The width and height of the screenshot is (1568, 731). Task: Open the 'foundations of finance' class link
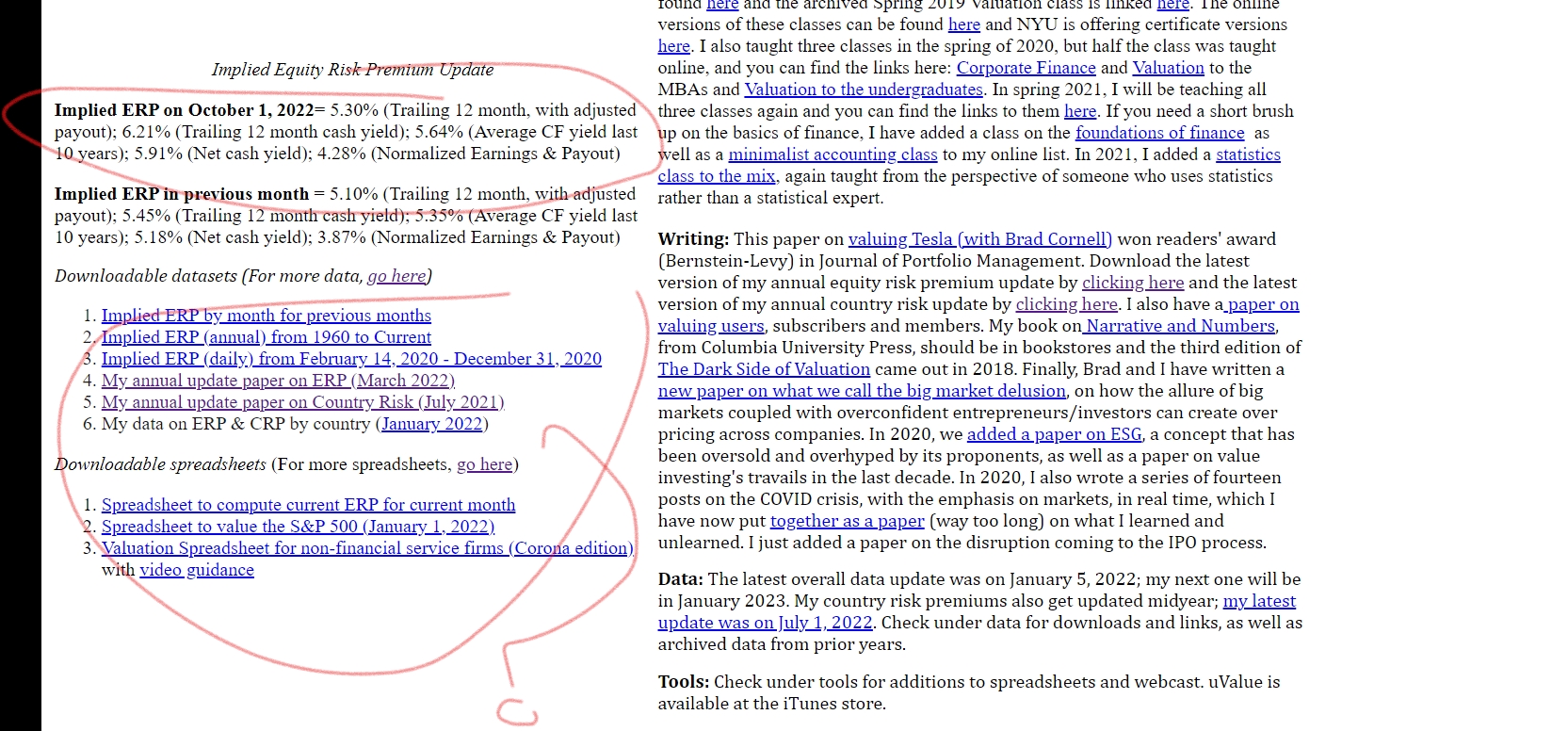[x=1160, y=133]
